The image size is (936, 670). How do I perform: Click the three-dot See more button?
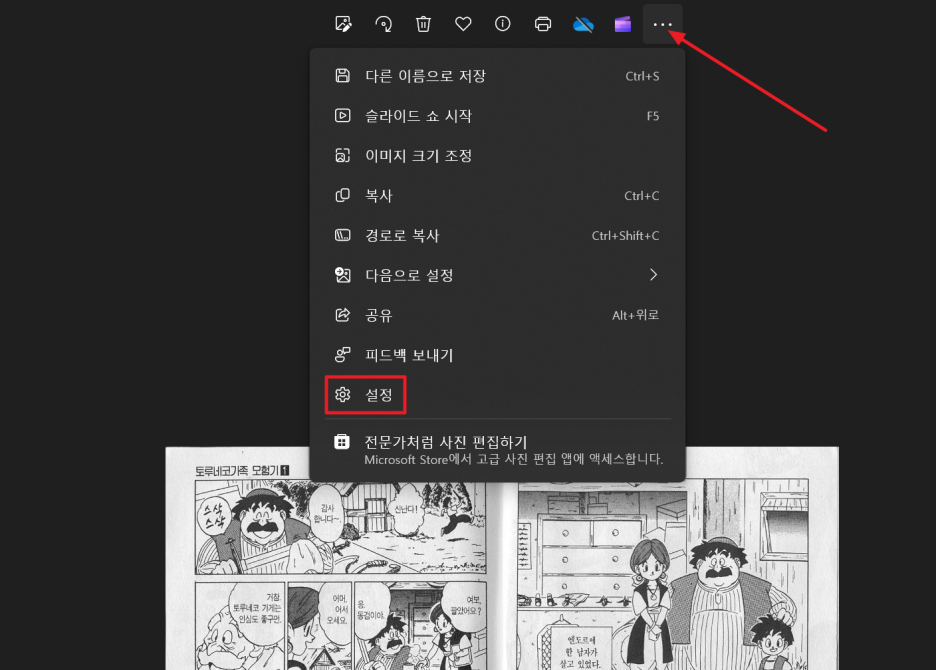(663, 24)
